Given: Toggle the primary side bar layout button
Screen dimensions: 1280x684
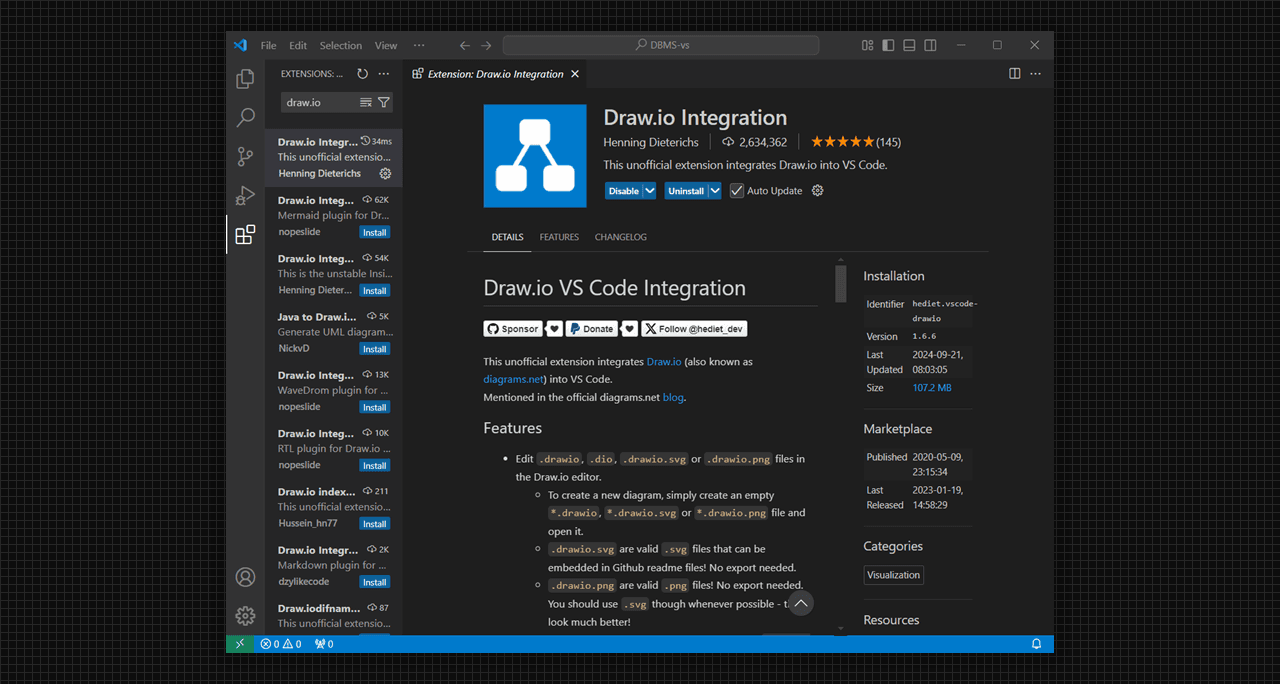Looking at the screenshot, I should click(x=887, y=45).
